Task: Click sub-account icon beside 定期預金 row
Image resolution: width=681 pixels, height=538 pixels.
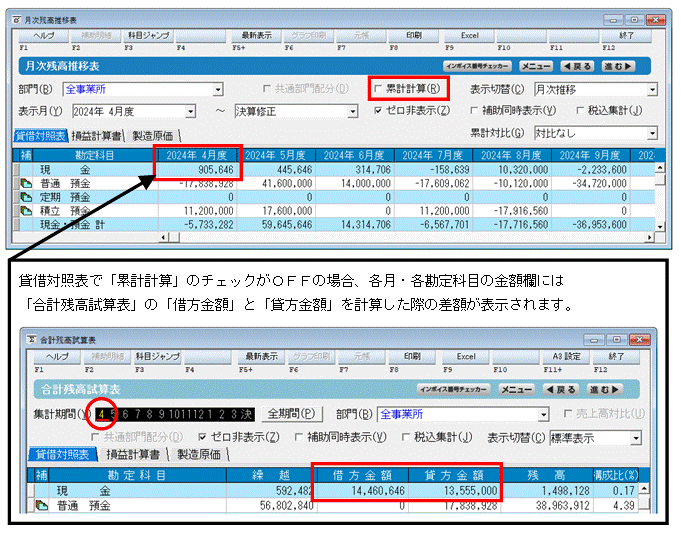Action: pyautogui.click(x=26, y=198)
